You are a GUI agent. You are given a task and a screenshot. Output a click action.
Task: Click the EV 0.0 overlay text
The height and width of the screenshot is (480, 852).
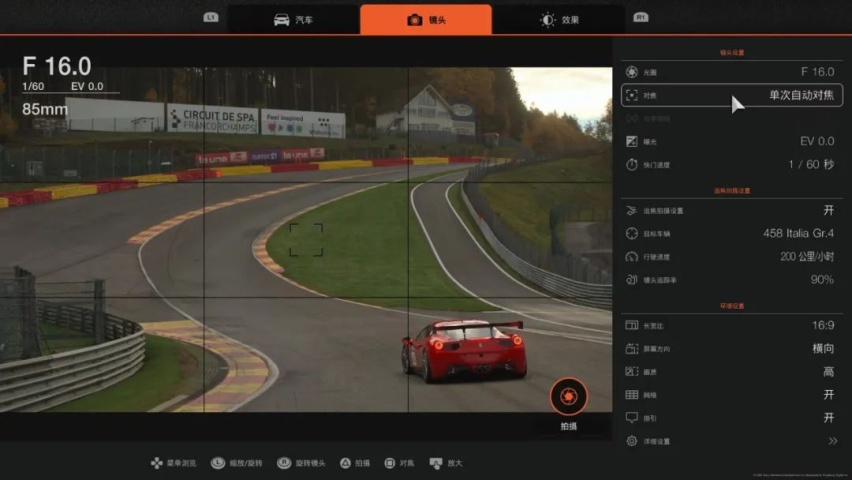point(87,86)
